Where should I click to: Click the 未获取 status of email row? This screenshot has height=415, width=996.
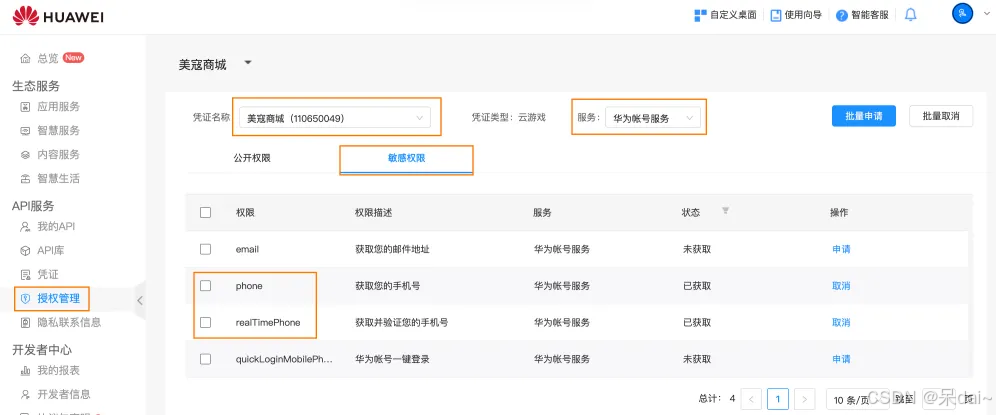[697, 249]
